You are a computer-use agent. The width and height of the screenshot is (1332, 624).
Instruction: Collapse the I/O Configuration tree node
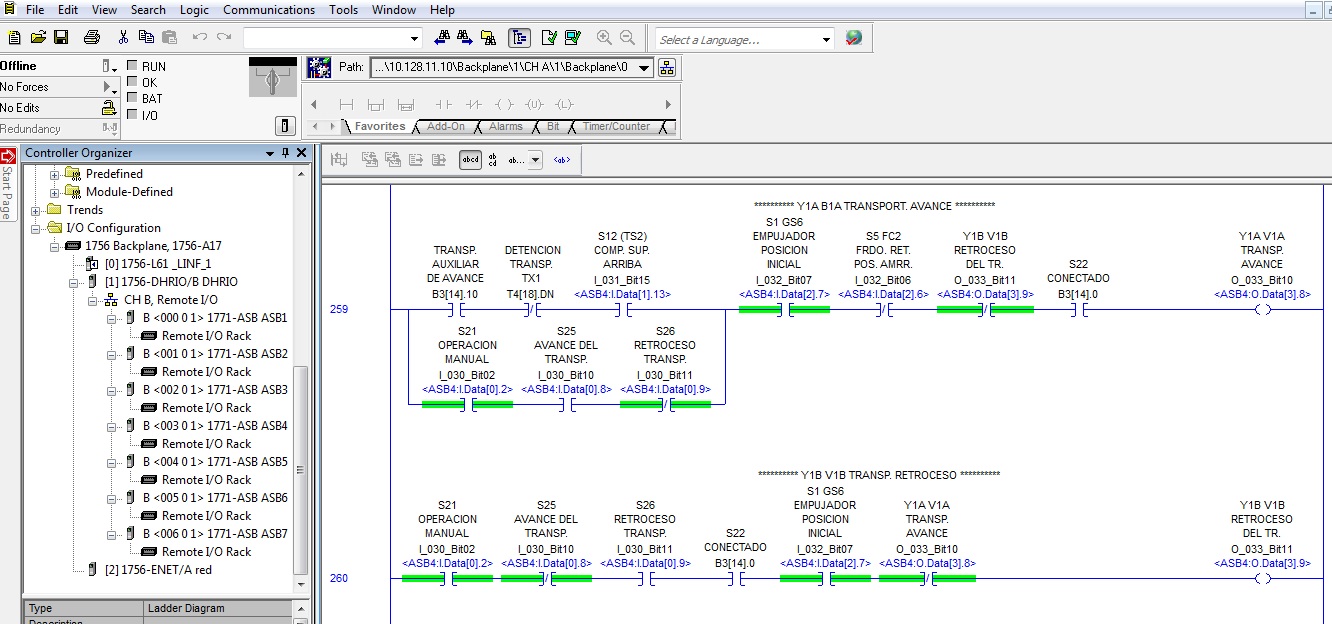(x=37, y=228)
